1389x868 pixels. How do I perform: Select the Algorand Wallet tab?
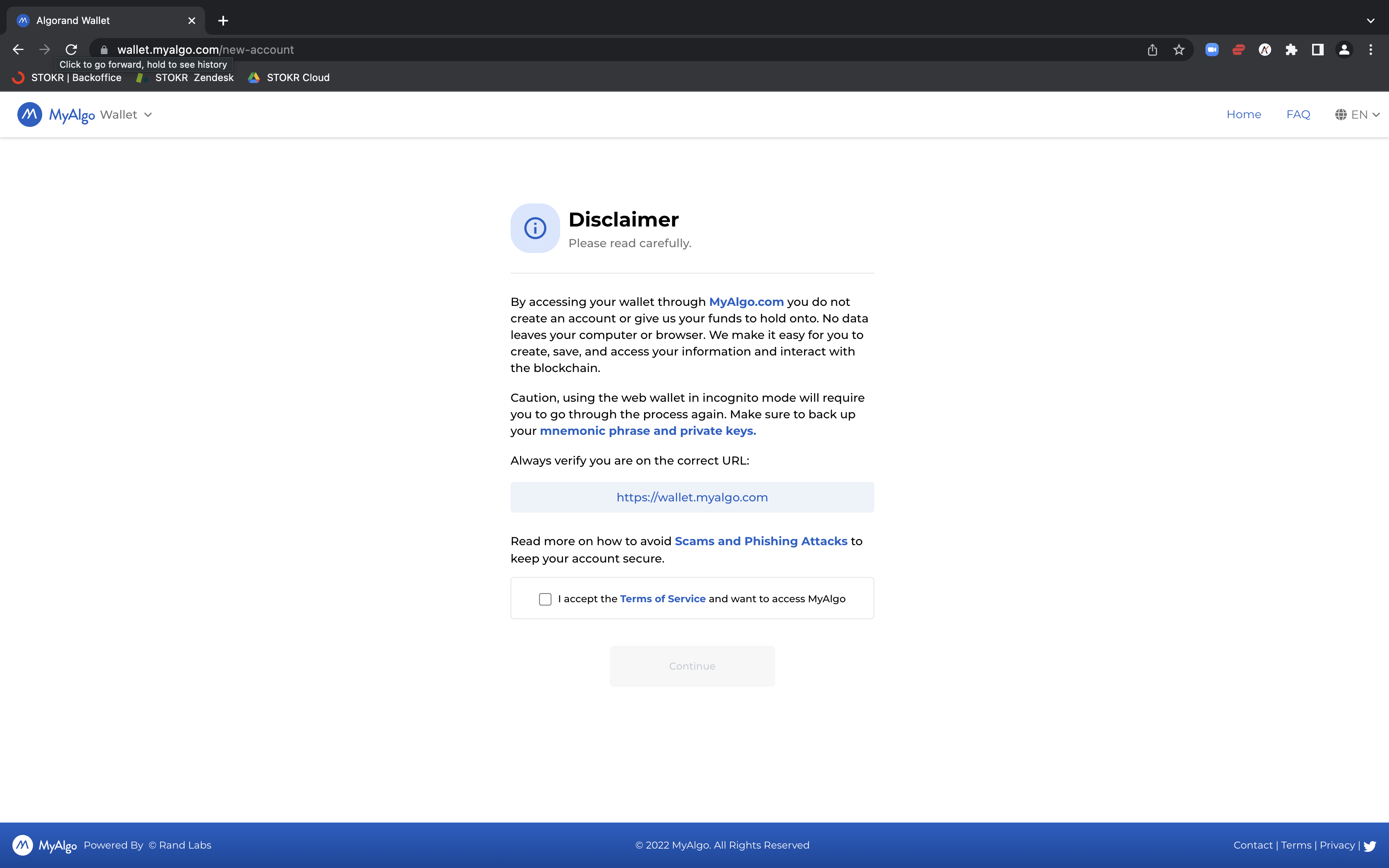[x=106, y=21]
